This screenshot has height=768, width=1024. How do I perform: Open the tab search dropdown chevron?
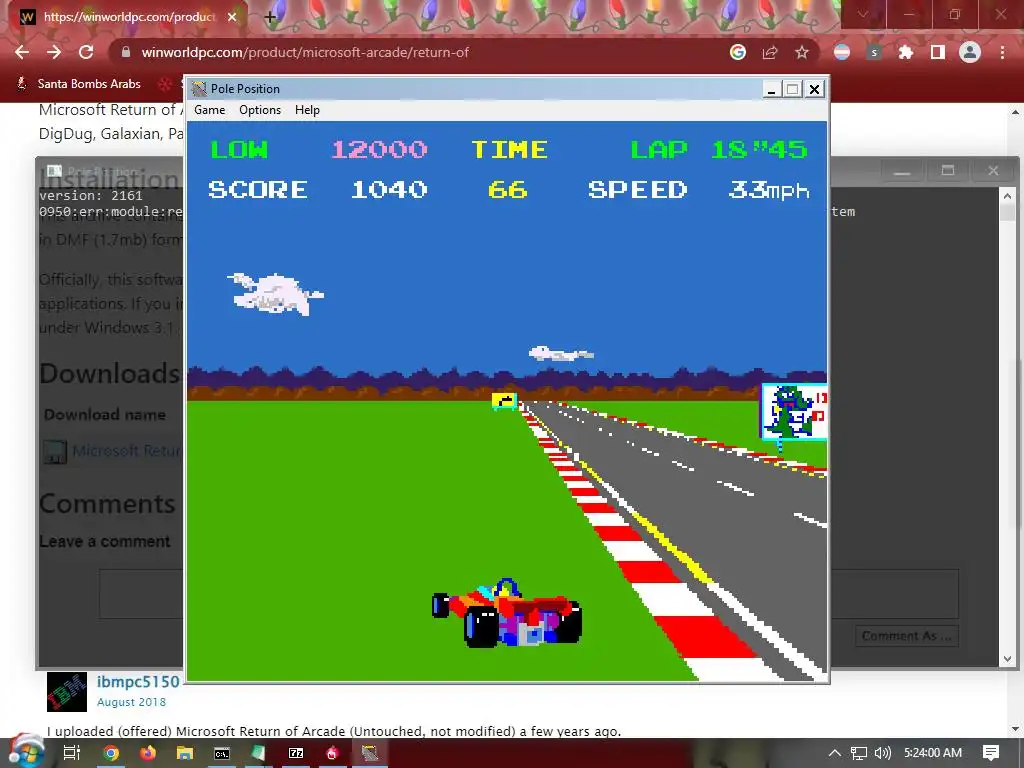pyautogui.click(x=863, y=14)
